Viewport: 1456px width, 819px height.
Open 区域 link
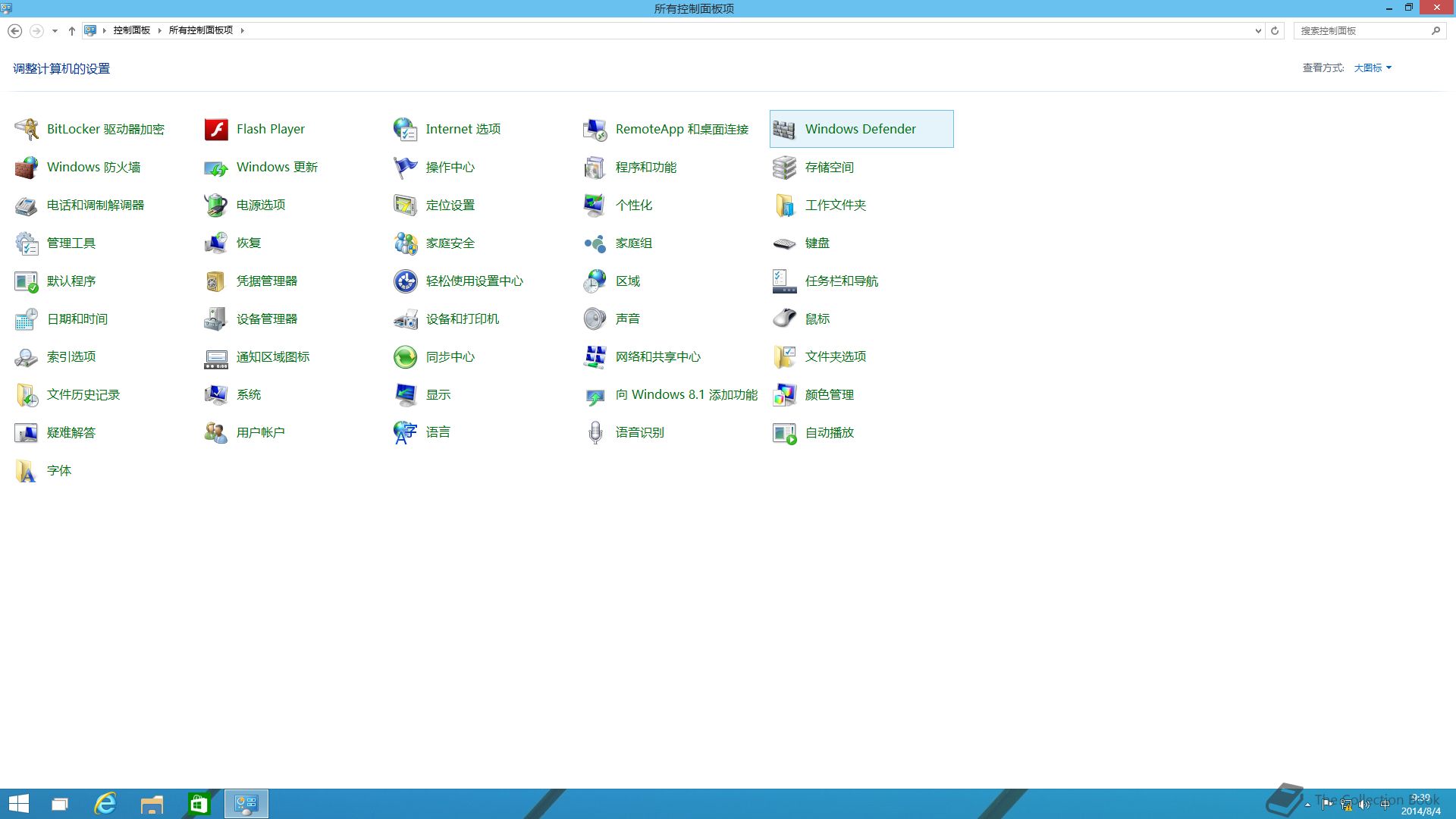coord(628,281)
